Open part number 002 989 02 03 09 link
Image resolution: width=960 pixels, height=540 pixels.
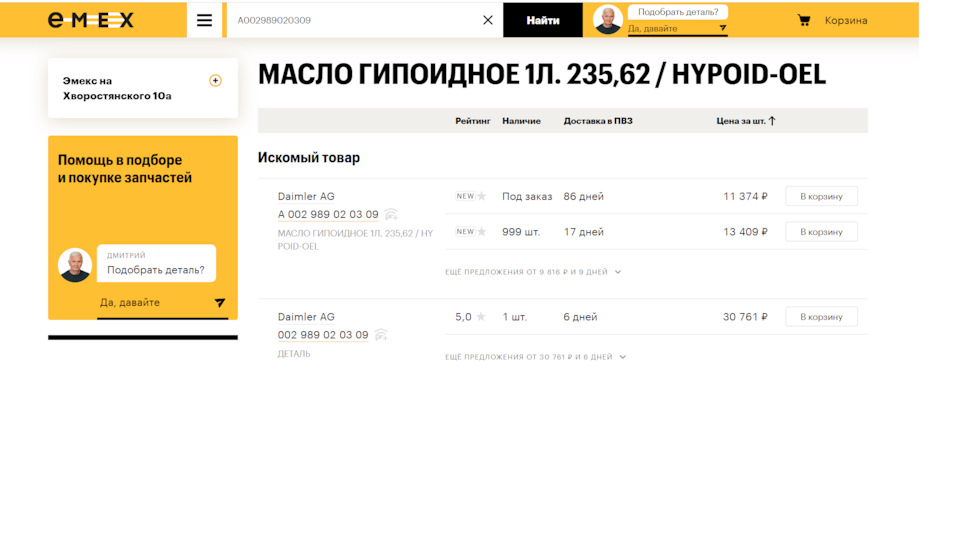[x=323, y=335]
